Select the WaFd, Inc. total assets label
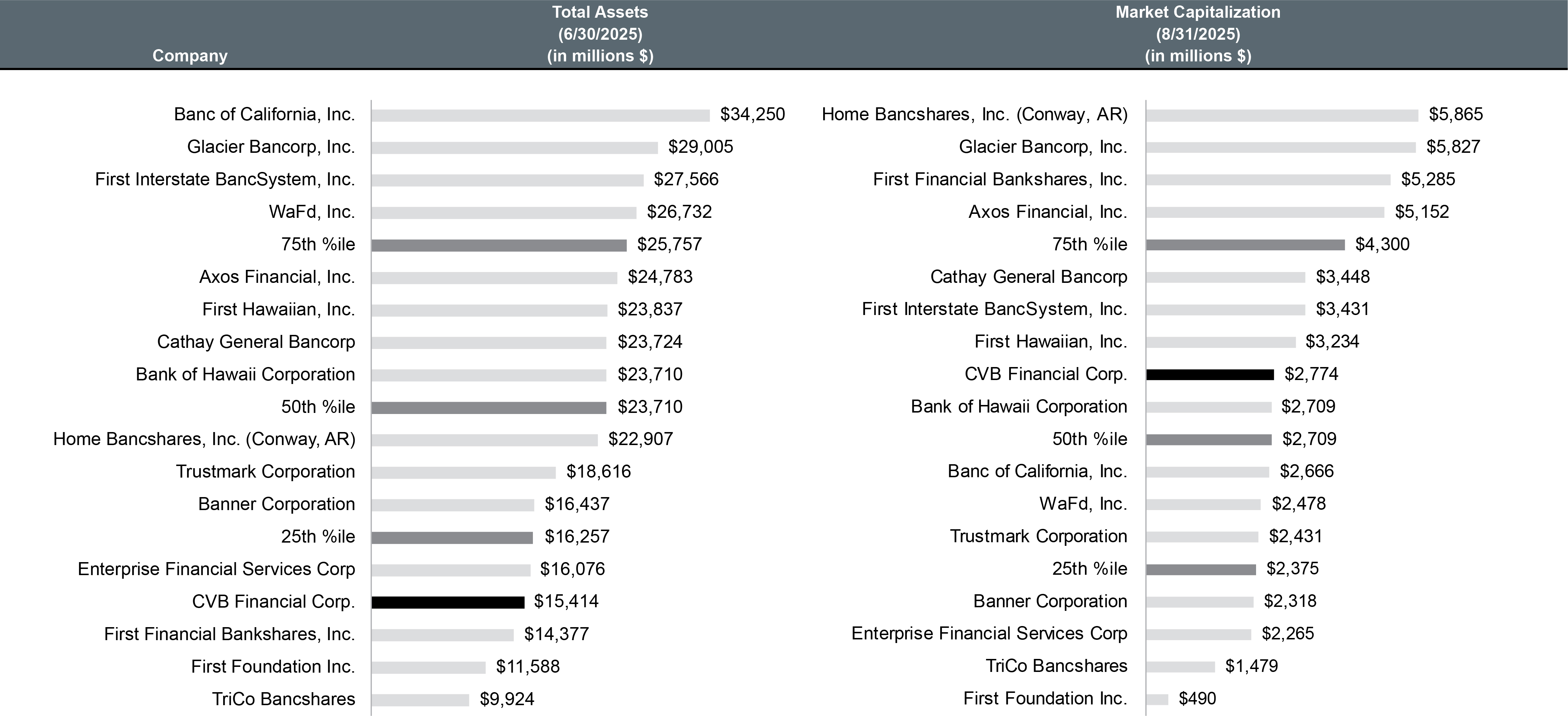 pos(312,212)
